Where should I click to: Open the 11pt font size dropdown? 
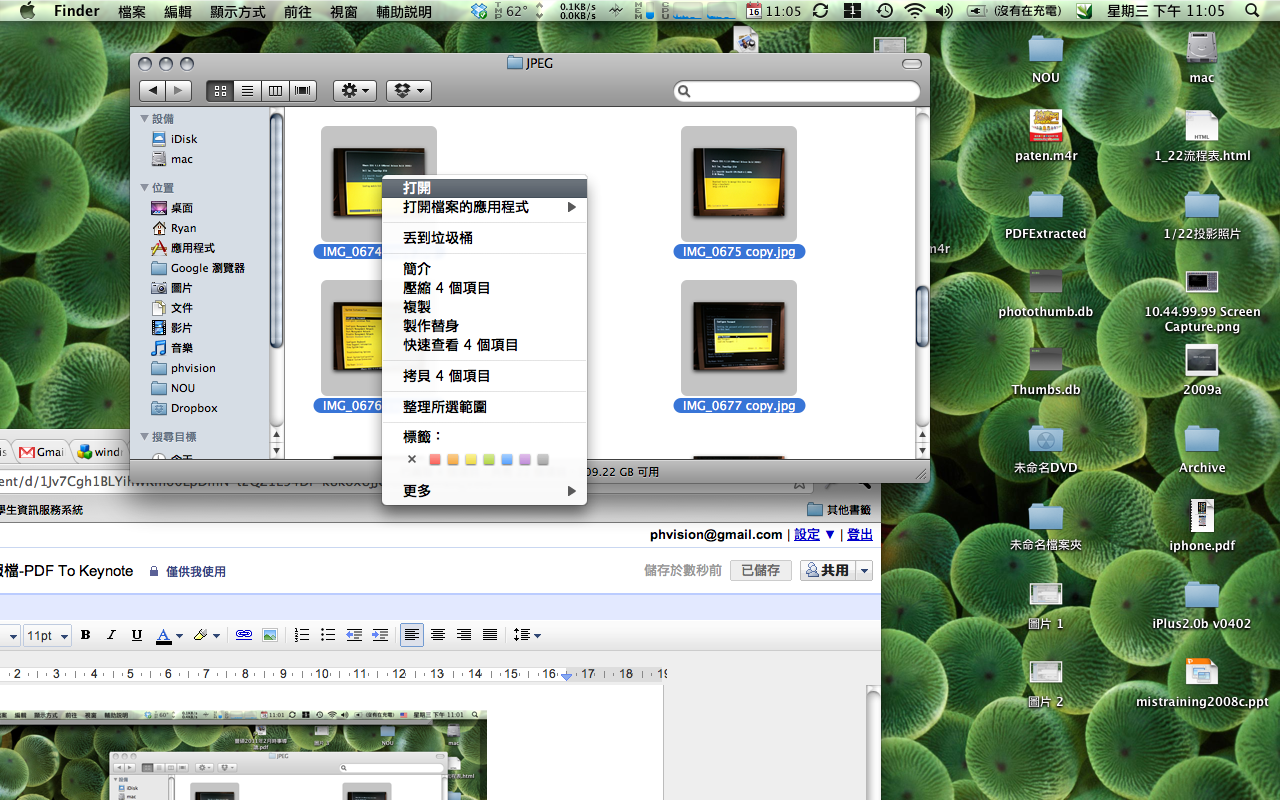(47, 635)
